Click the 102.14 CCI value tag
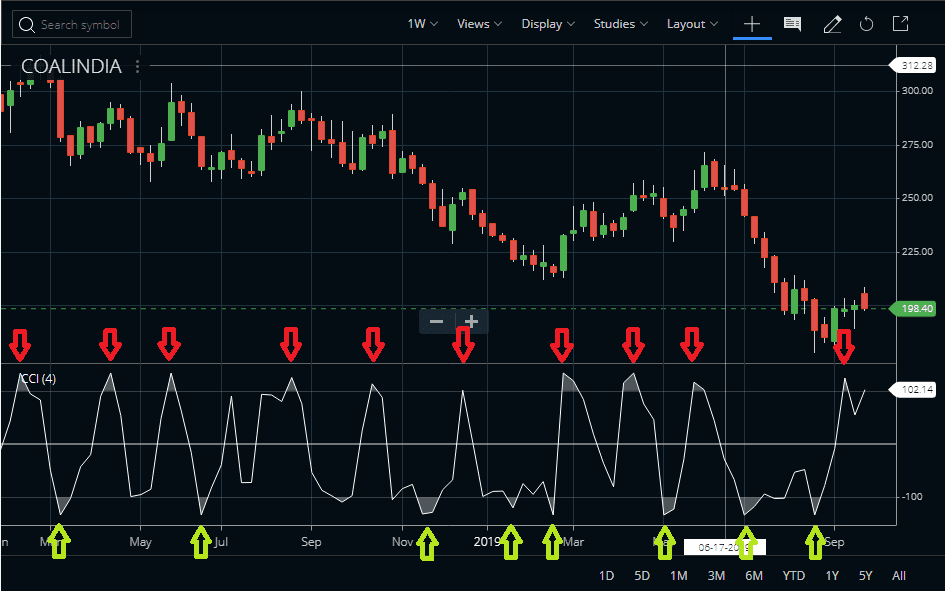This screenshot has width=945, height=591. tap(913, 390)
